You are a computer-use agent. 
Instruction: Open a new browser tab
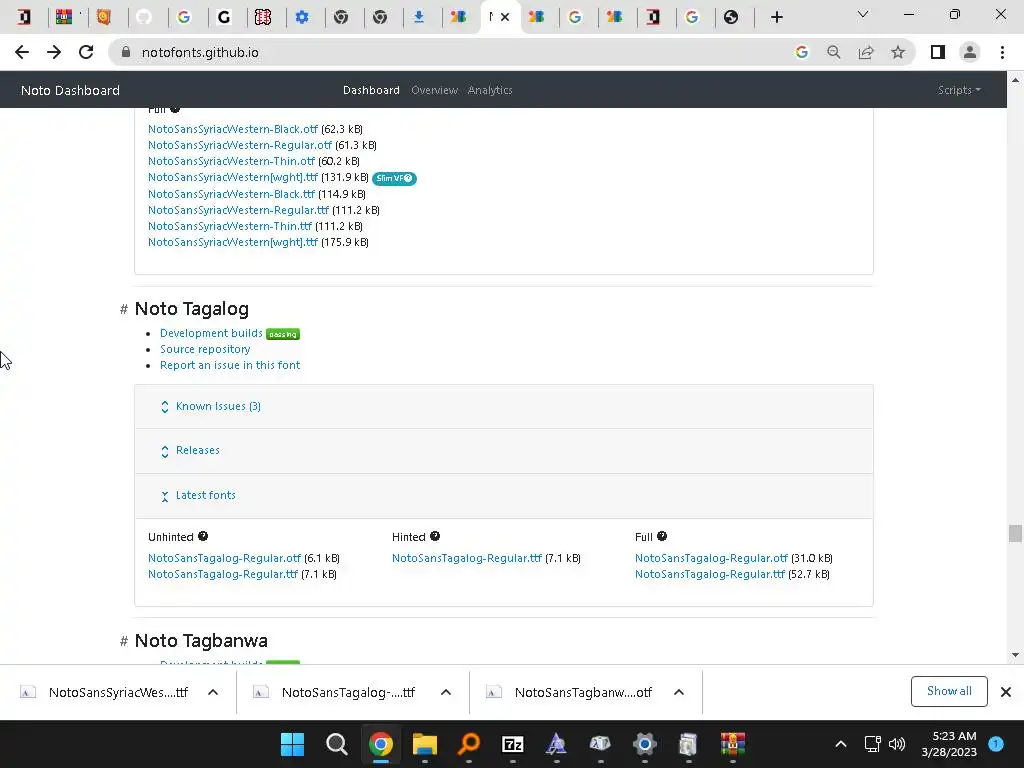pos(776,17)
